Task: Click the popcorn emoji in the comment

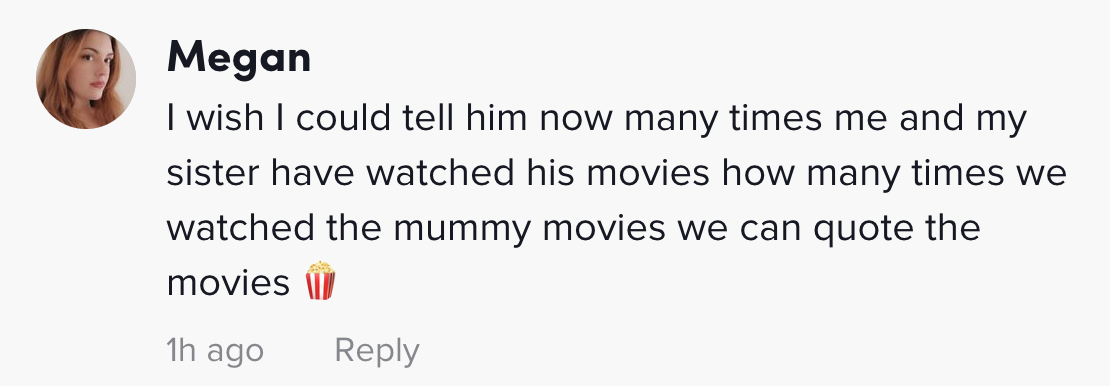Action: pyautogui.click(x=320, y=280)
